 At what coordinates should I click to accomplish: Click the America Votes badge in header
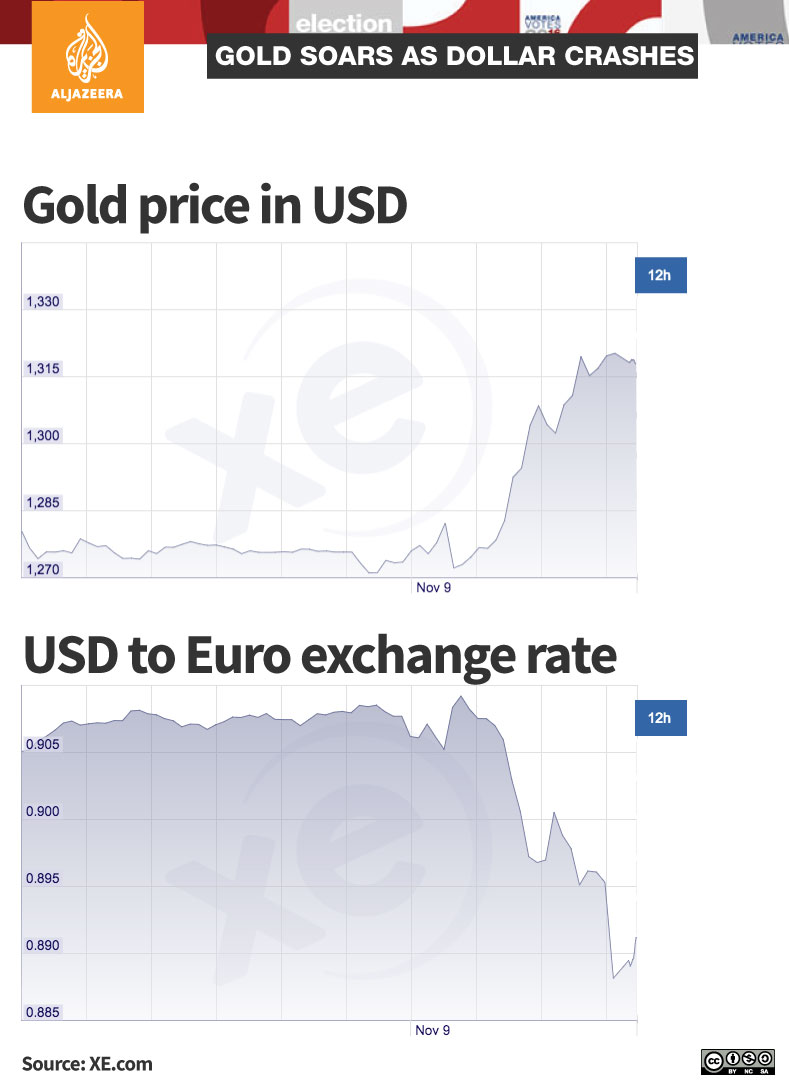click(x=546, y=21)
